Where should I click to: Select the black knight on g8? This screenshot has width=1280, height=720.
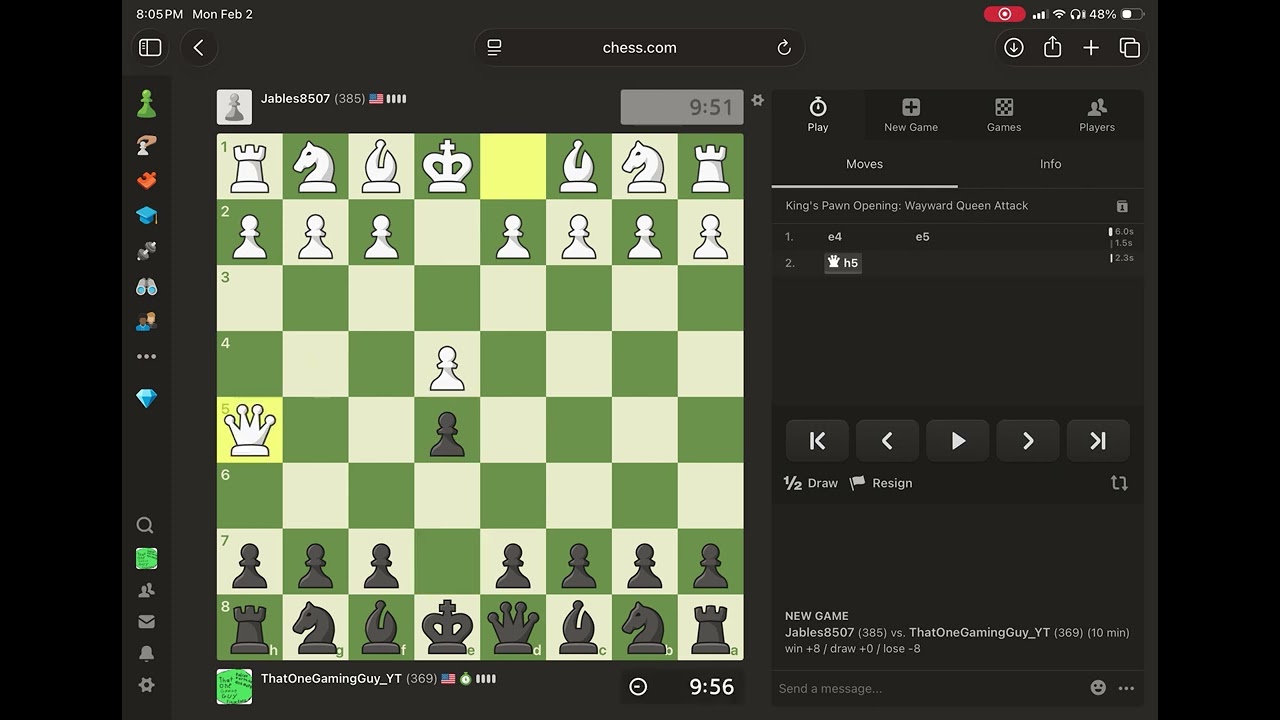(x=315, y=627)
